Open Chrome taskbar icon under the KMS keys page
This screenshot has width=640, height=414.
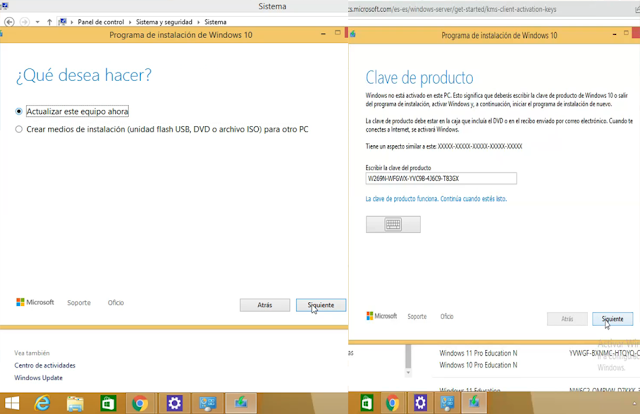pyautogui.click(x=393, y=403)
